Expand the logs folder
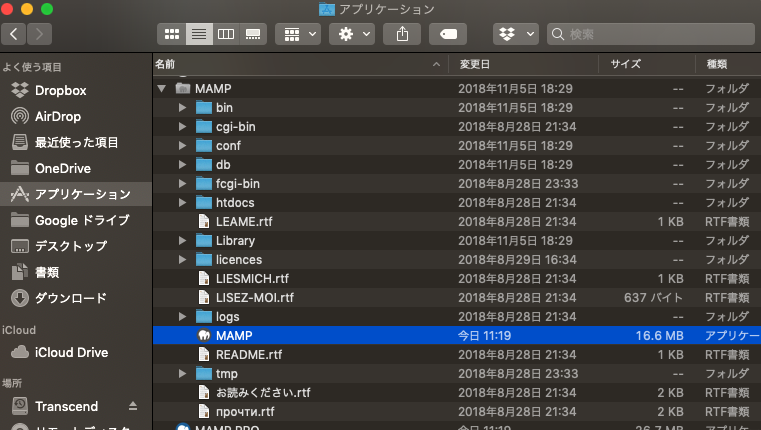Image resolution: width=761 pixels, height=430 pixels. click(x=182, y=316)
